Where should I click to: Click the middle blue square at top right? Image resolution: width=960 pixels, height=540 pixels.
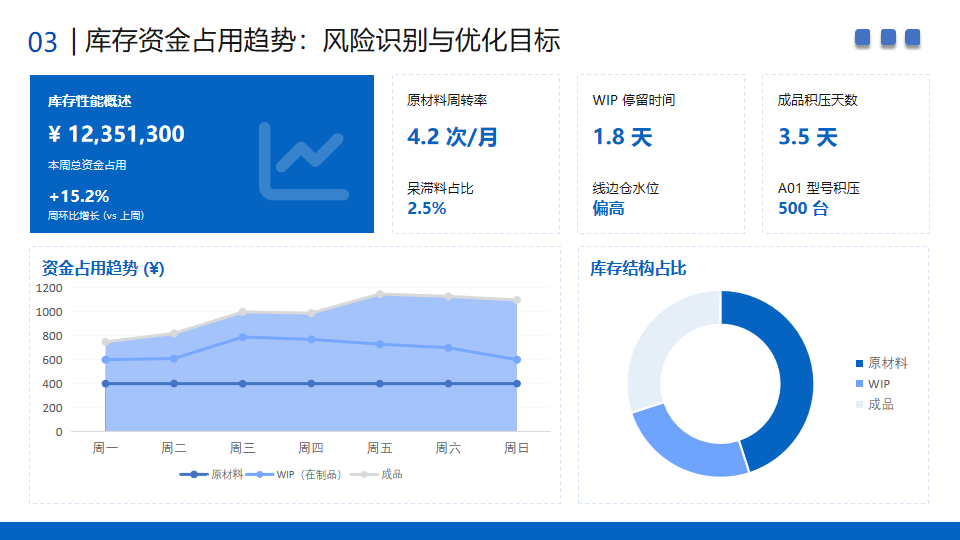(888, 38)
